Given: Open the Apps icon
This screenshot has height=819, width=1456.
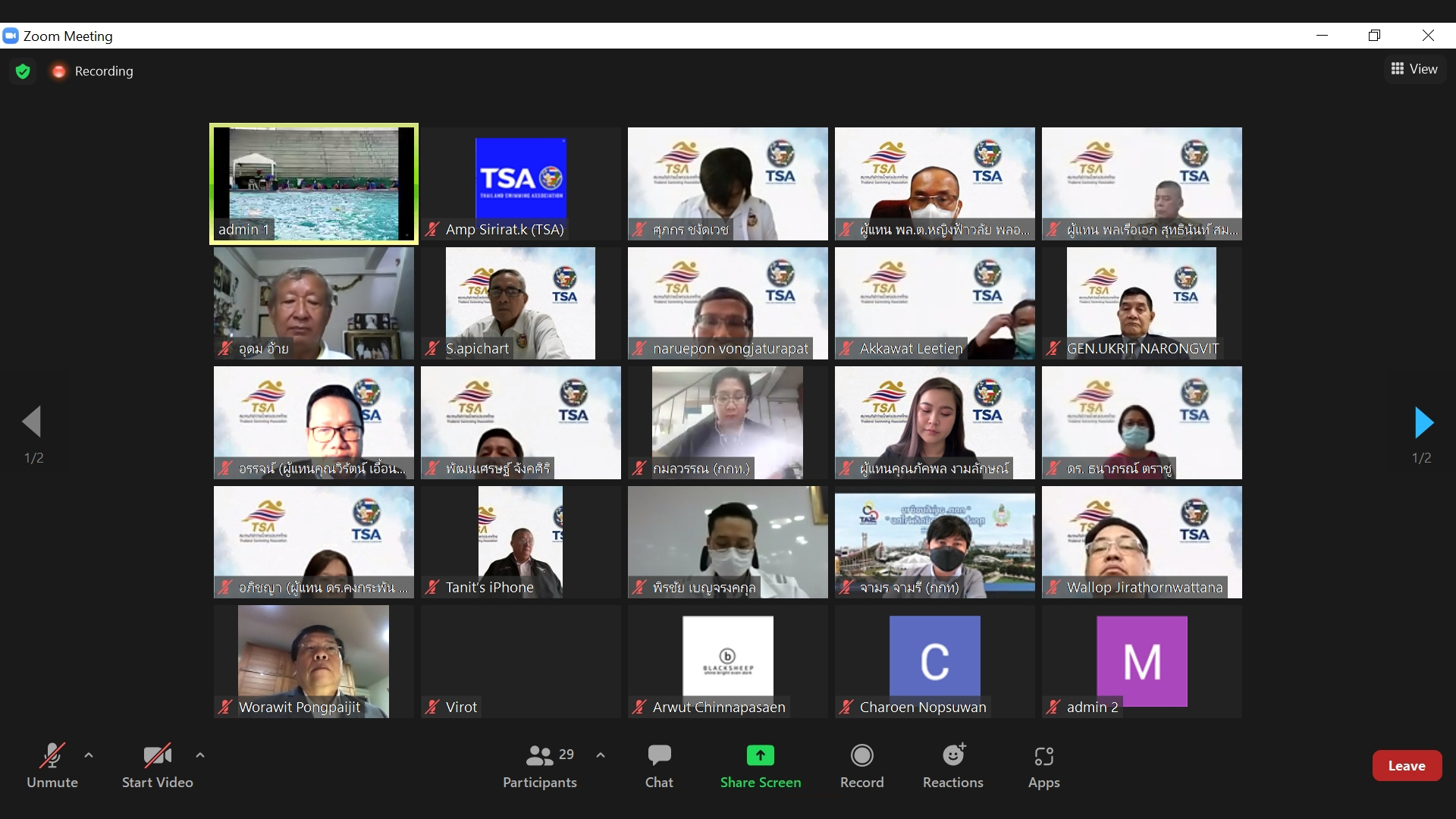Looking at the screenshot, I should coord(1043,756).
